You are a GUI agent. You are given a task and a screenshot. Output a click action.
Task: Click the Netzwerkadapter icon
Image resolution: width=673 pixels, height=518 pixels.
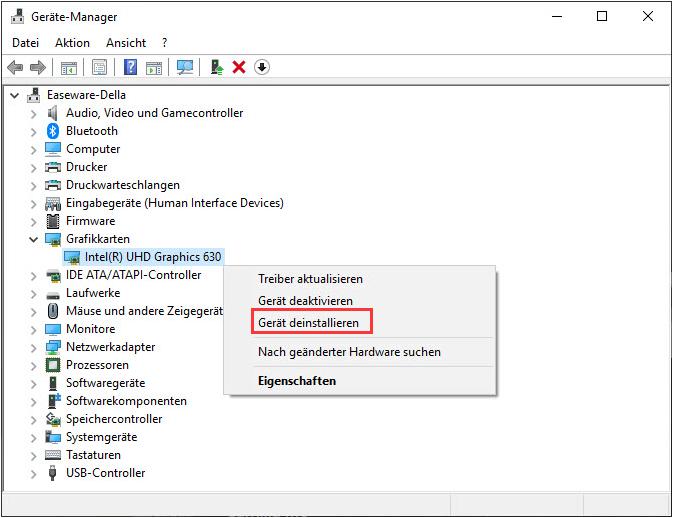53,347
